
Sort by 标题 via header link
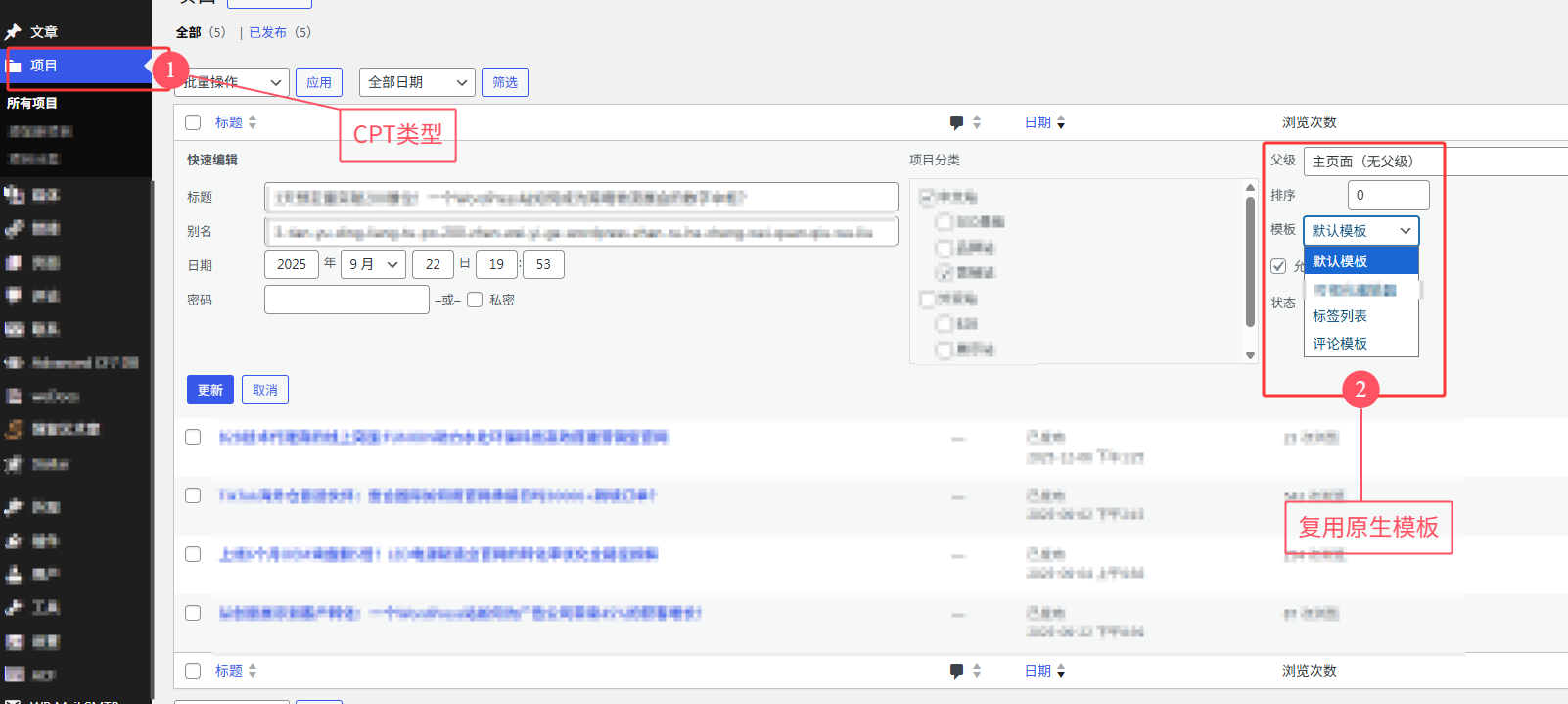pyautogui.click(x=229, y=122)
